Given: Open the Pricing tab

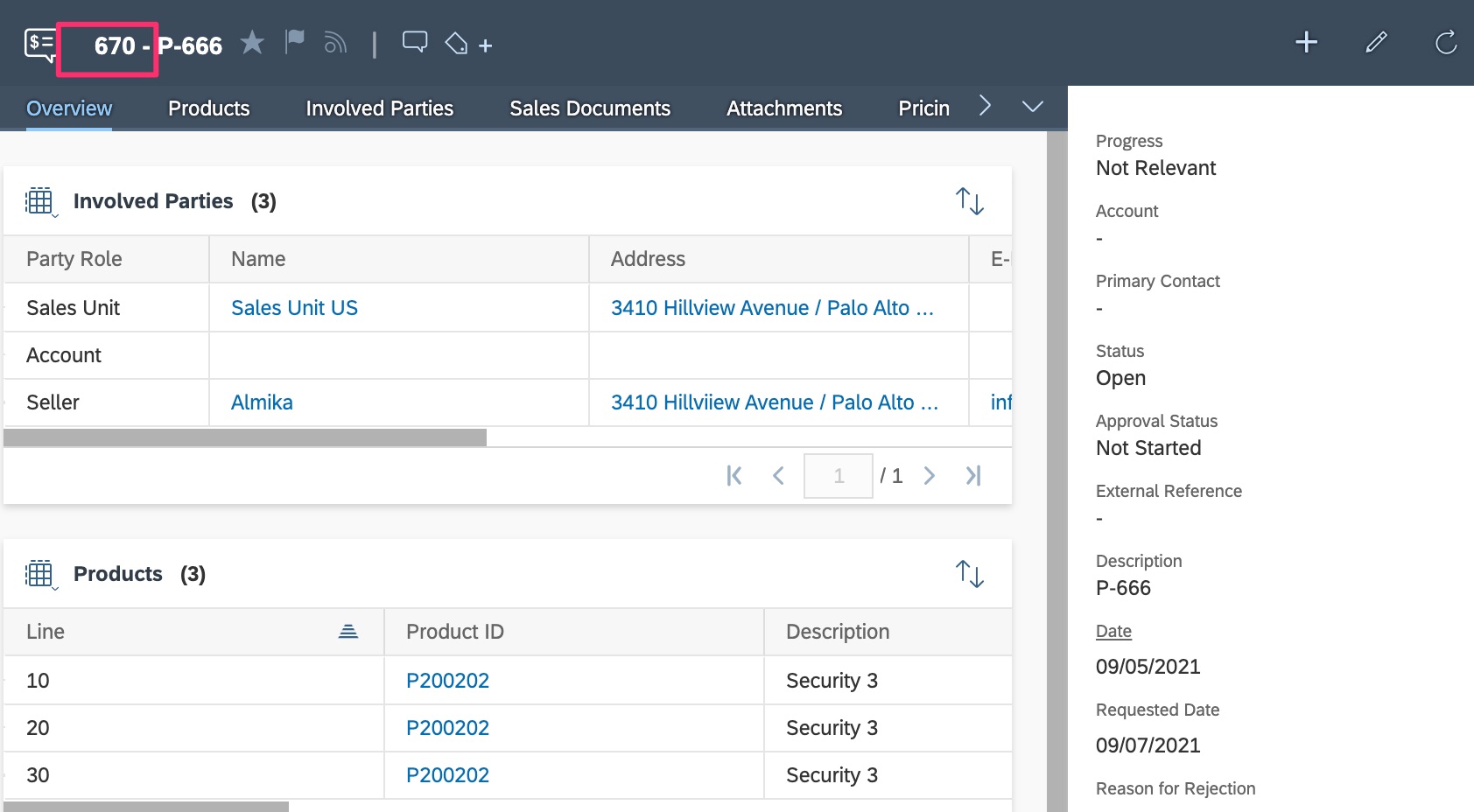Looking at the screenshot, I should tap(923, 108).
